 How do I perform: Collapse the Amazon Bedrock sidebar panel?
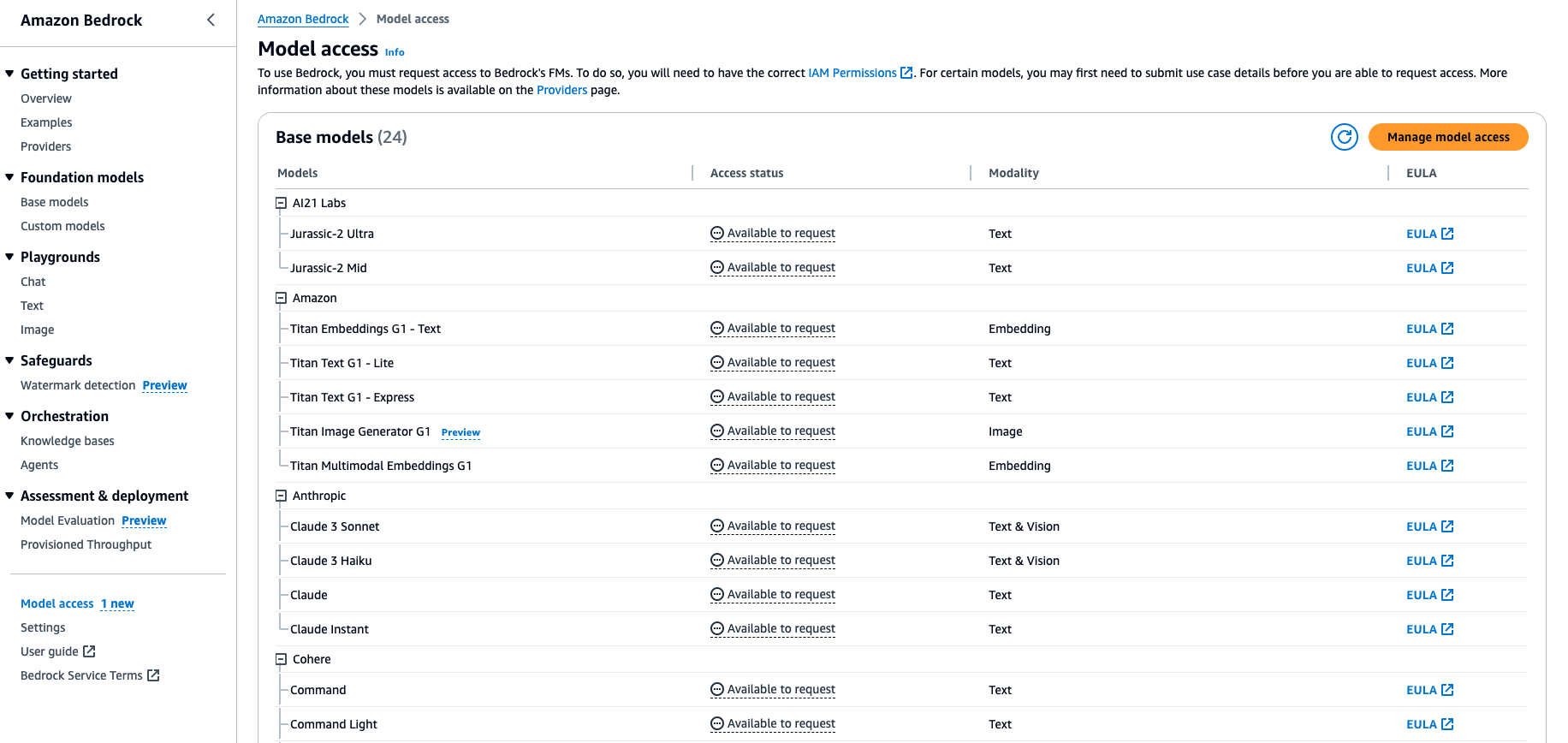click(x=211, y=20)
